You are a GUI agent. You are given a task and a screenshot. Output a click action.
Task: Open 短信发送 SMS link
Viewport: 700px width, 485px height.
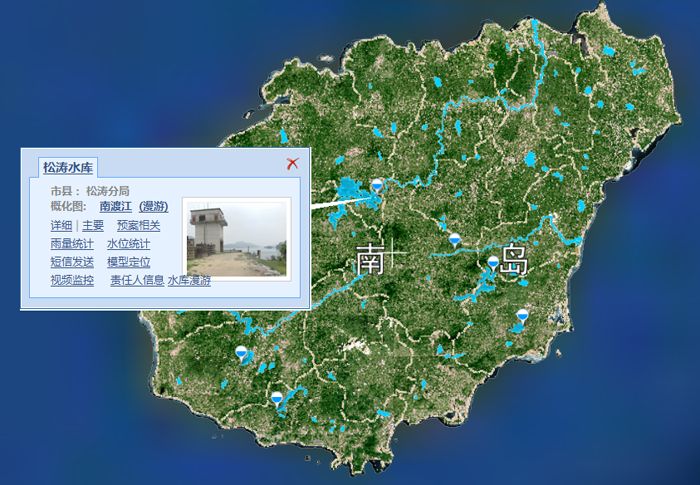72,262
